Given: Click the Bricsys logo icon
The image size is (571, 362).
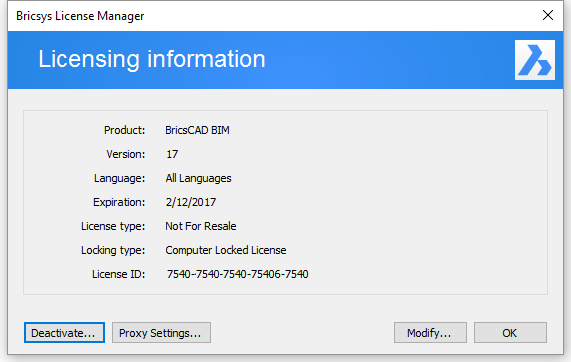Looking at the screenshot, I should click(x=535, y=60).
